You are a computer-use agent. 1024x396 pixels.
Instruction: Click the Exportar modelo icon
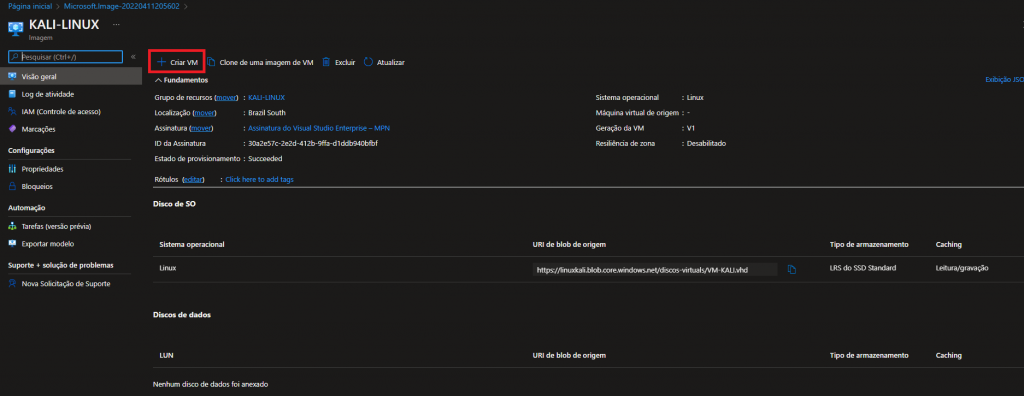(12, 244)
